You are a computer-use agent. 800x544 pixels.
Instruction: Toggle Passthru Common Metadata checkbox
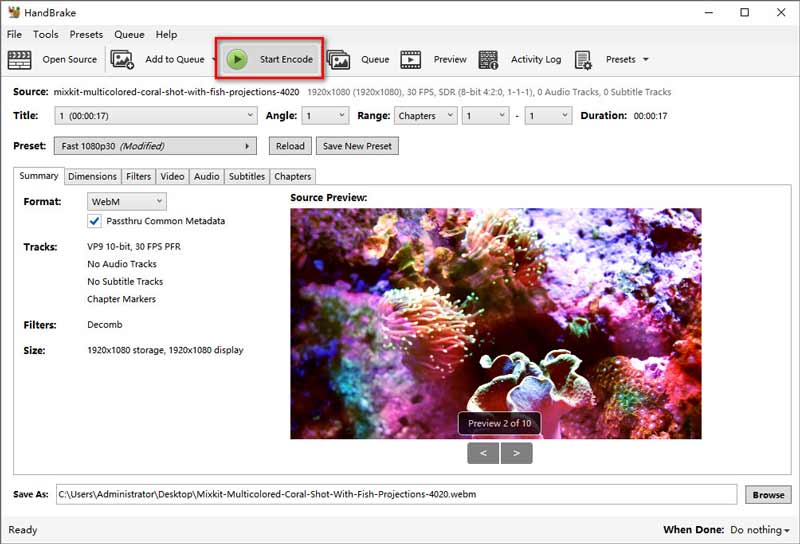click(x=94, y=221)
